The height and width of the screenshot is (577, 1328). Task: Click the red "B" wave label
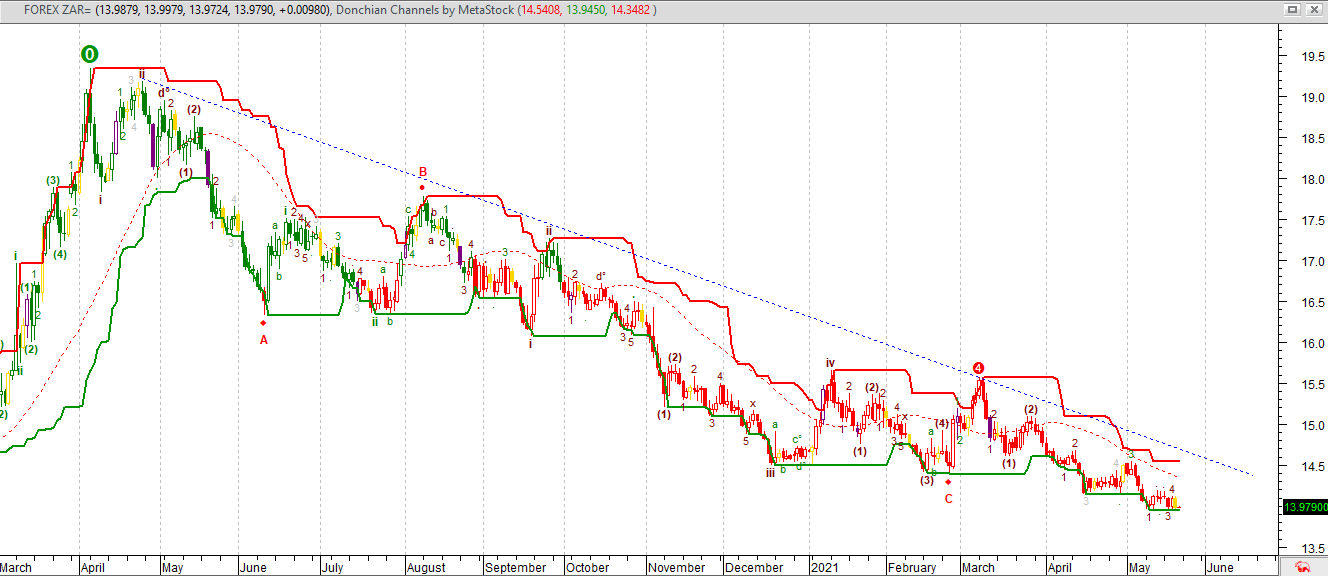(x=422, y=172)
